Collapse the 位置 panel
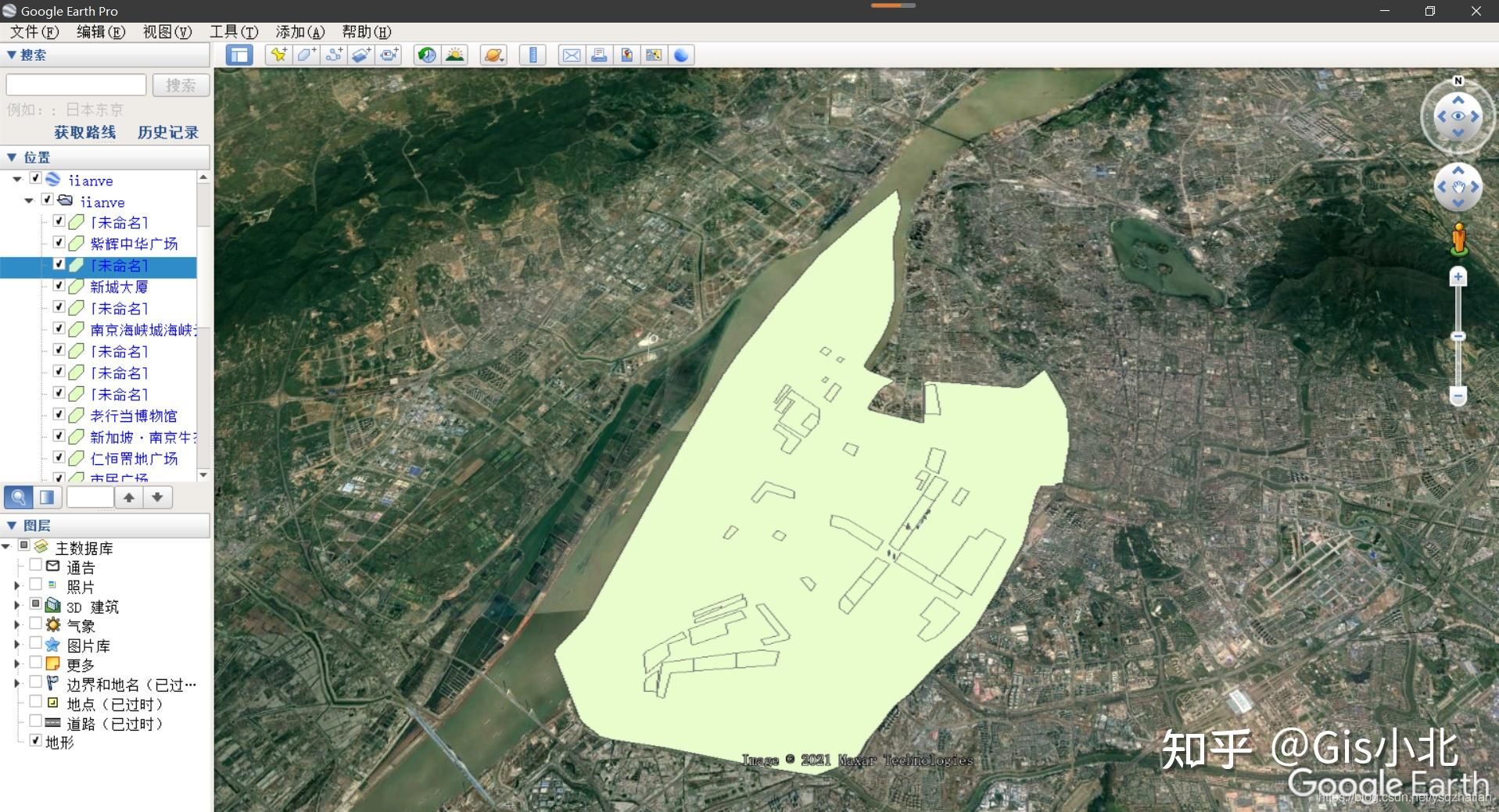 click(12, 157)
